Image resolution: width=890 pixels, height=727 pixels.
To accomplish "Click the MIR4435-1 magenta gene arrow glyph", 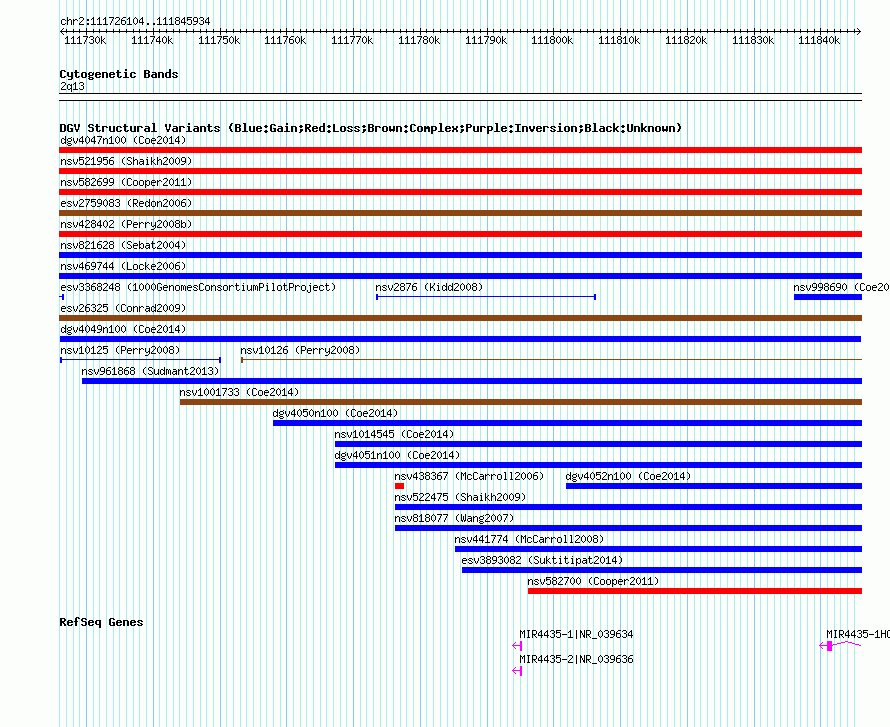I will (x=517, y=646).
